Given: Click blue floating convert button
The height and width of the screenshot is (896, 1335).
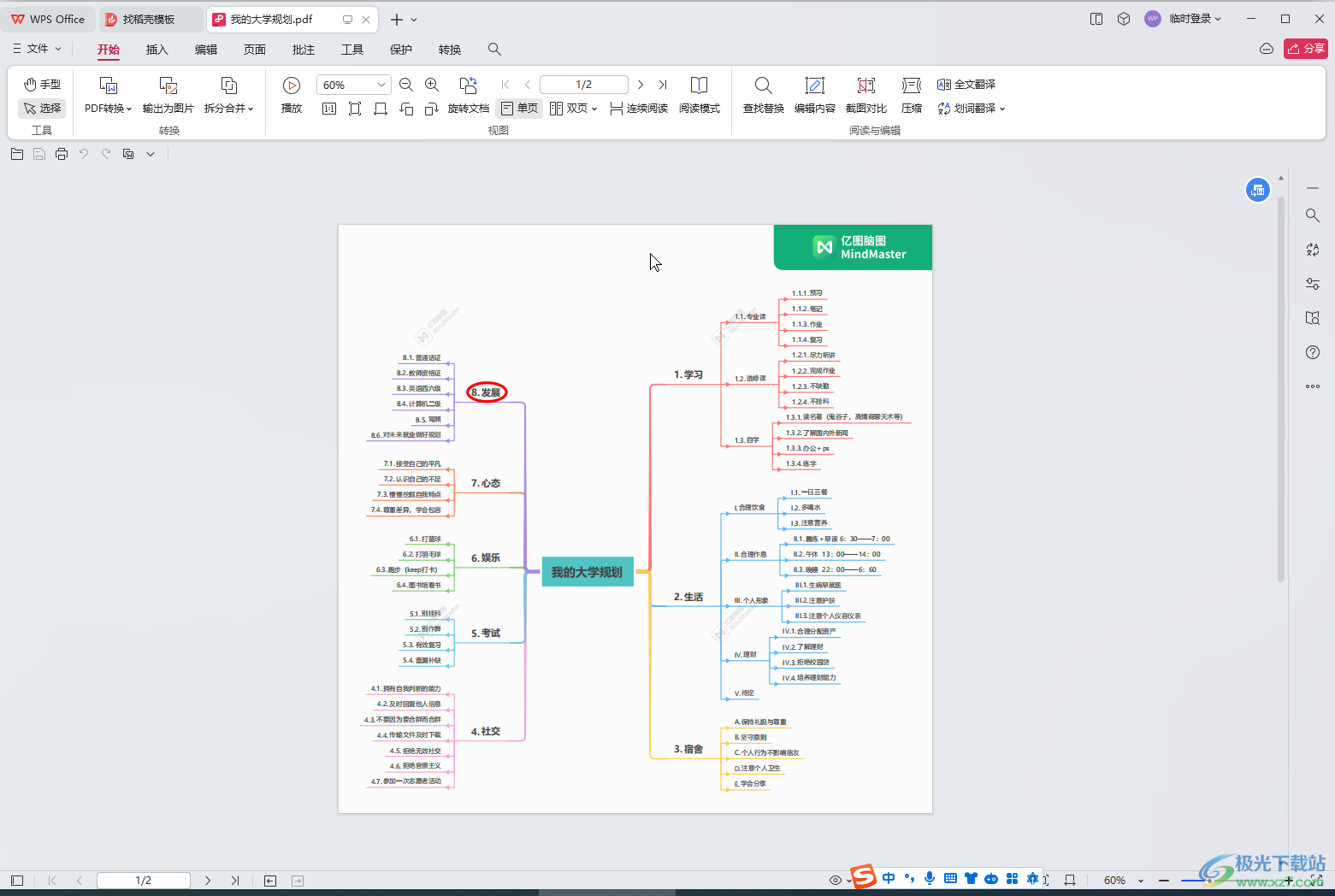Looking at the screenshot, I should (x=1257, y=190).
